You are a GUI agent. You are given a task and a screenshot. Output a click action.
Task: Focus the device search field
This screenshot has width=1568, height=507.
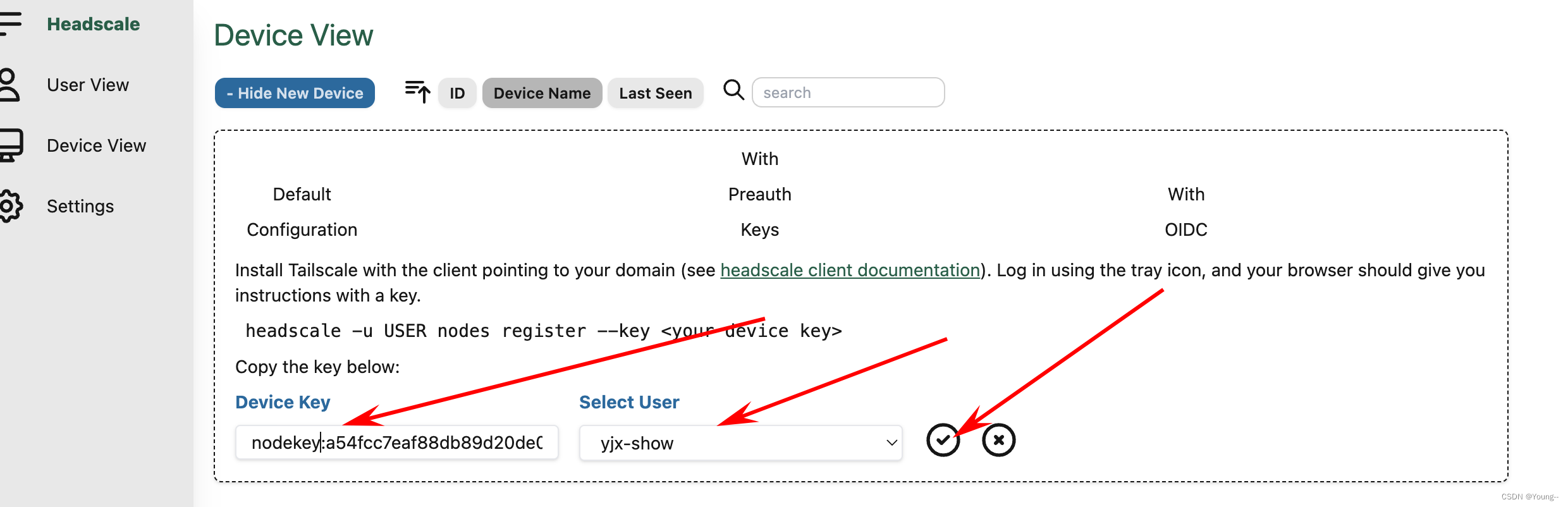[848, 92]
